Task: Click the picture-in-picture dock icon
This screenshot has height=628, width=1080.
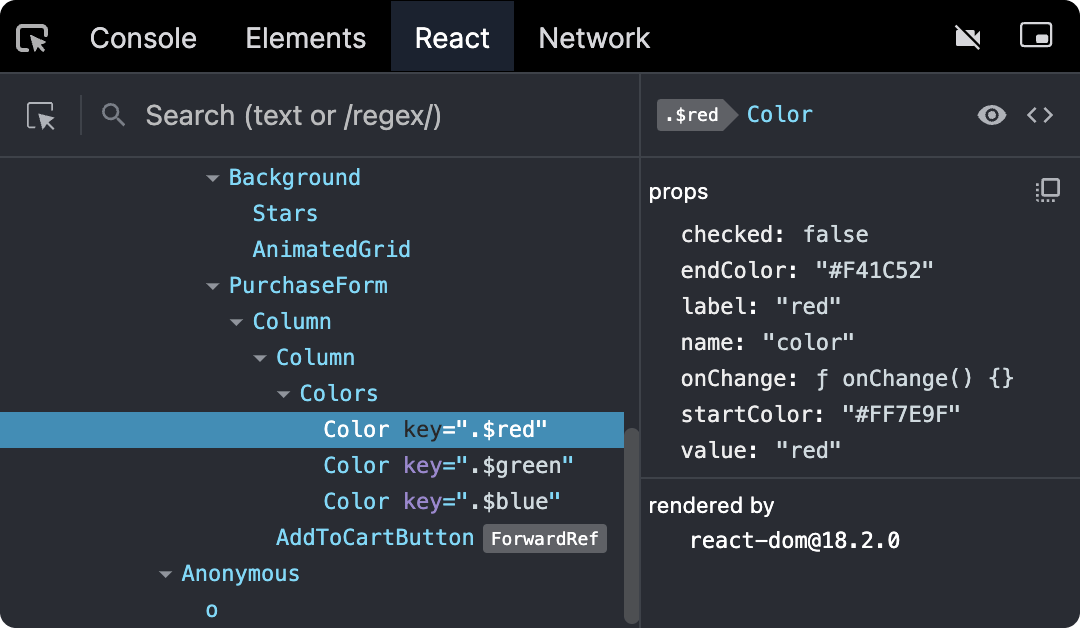Action: pyautogui.click(x=1036, y=36)
